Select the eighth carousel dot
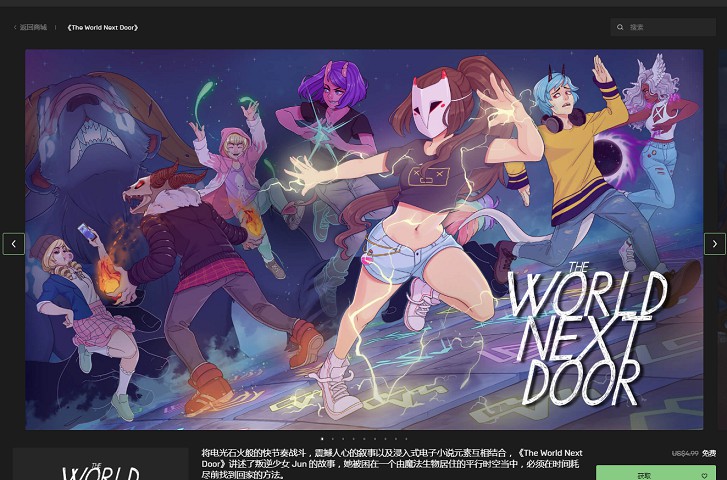The image size is (727, 480). coord(396,438)
